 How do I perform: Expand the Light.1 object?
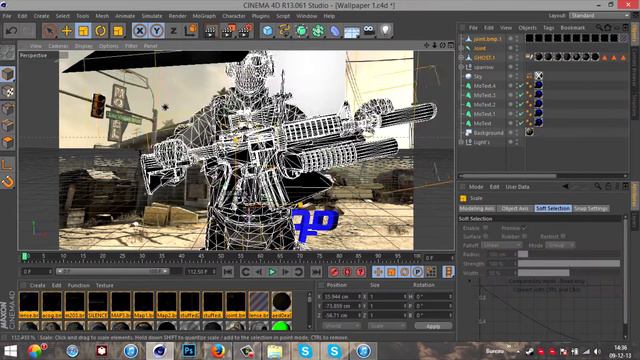tap(461, 142)
